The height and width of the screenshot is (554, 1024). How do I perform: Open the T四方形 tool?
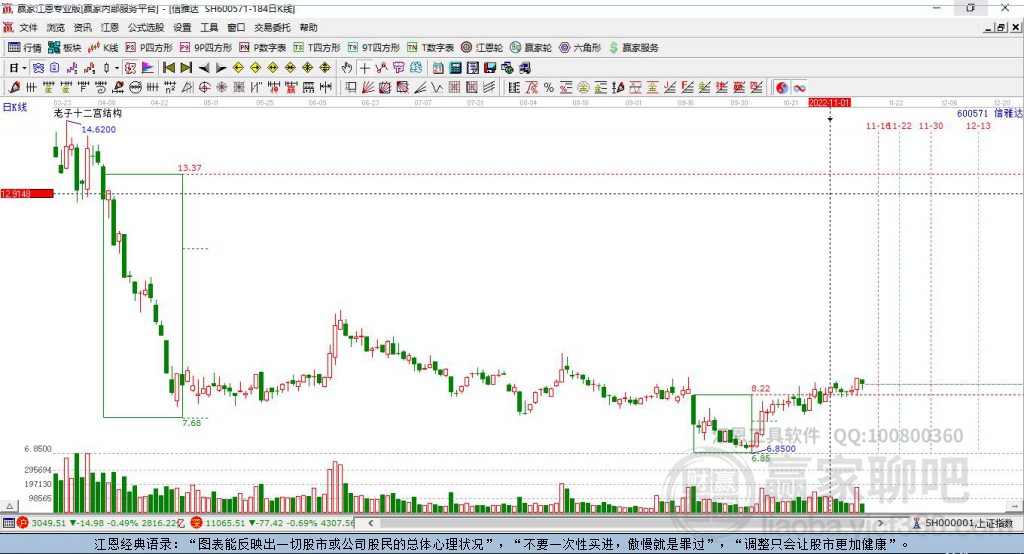317,48
